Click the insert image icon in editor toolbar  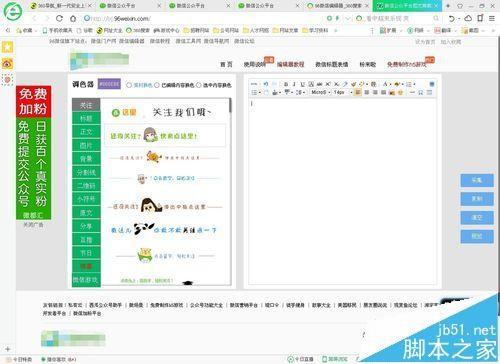[392, 92]
